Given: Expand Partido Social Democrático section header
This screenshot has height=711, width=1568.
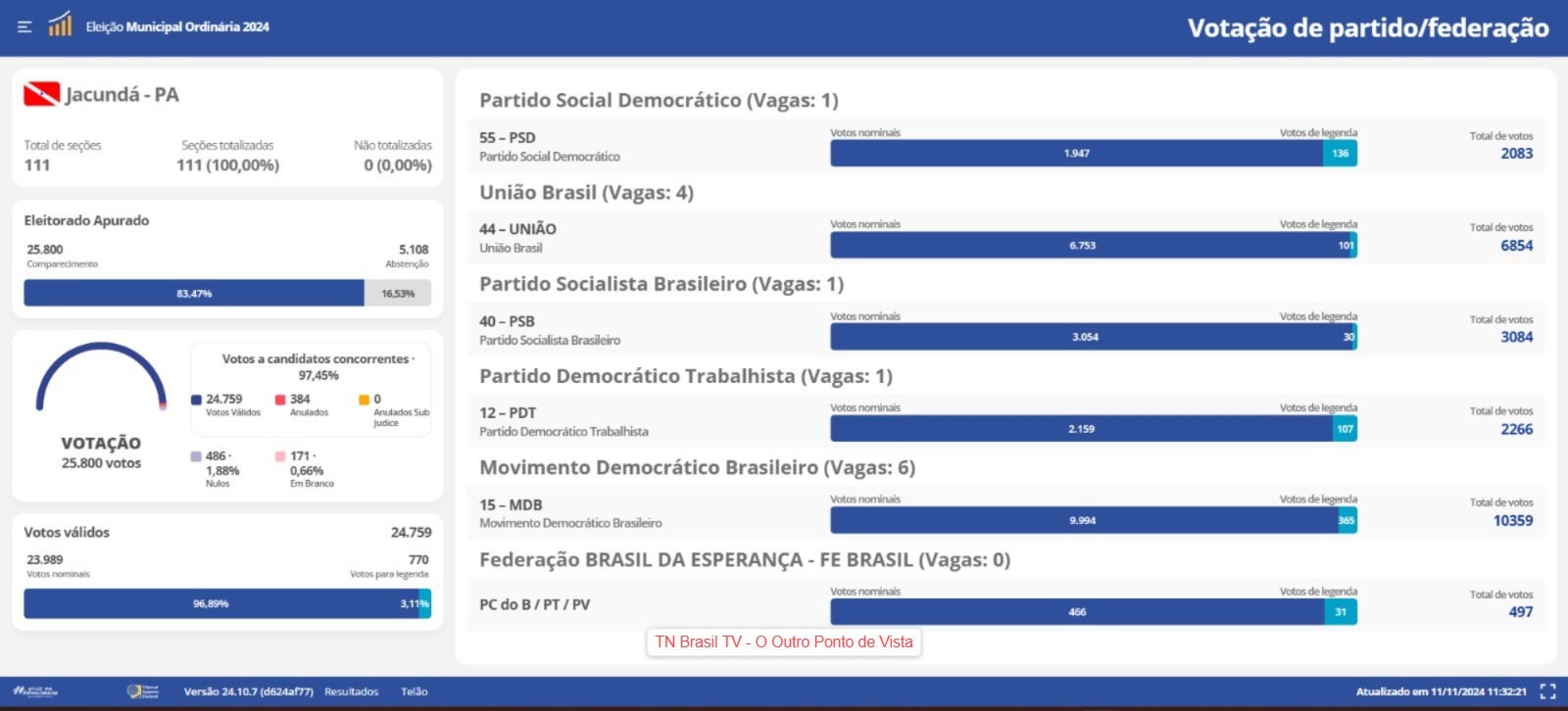Looking at the screenshot, I should click(659, 100).
